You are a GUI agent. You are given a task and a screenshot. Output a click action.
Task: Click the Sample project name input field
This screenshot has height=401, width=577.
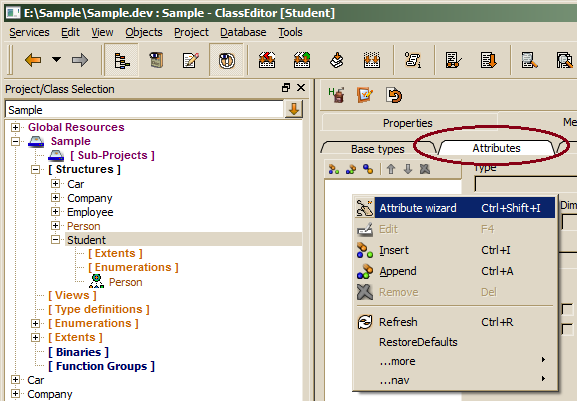click(x=144, y=110)
